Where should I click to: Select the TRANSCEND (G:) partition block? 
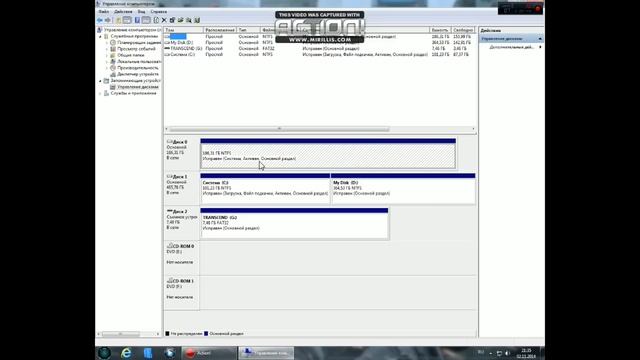pos(294,223)
